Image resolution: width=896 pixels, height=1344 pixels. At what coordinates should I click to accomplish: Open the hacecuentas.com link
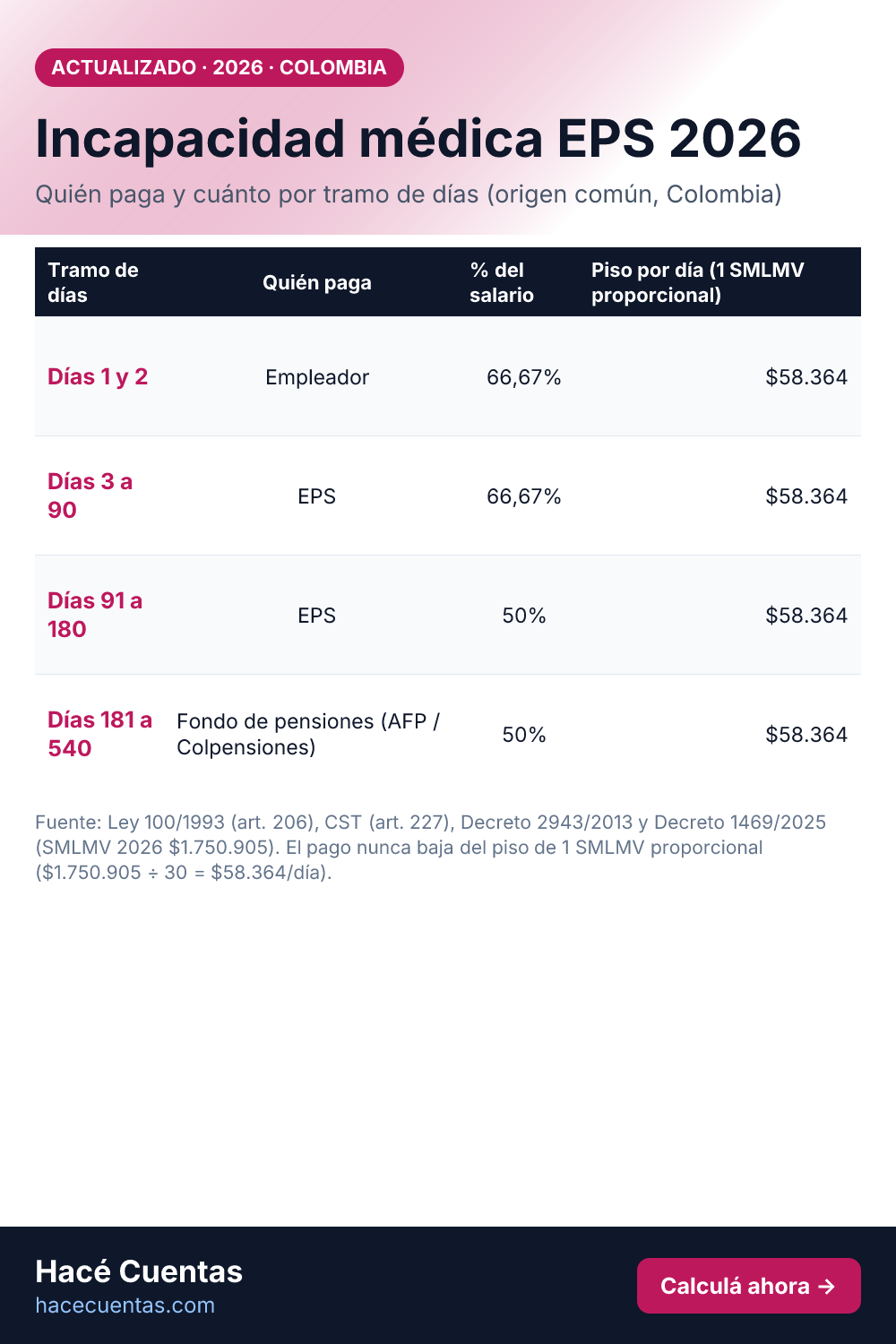tap(125, 1305)
